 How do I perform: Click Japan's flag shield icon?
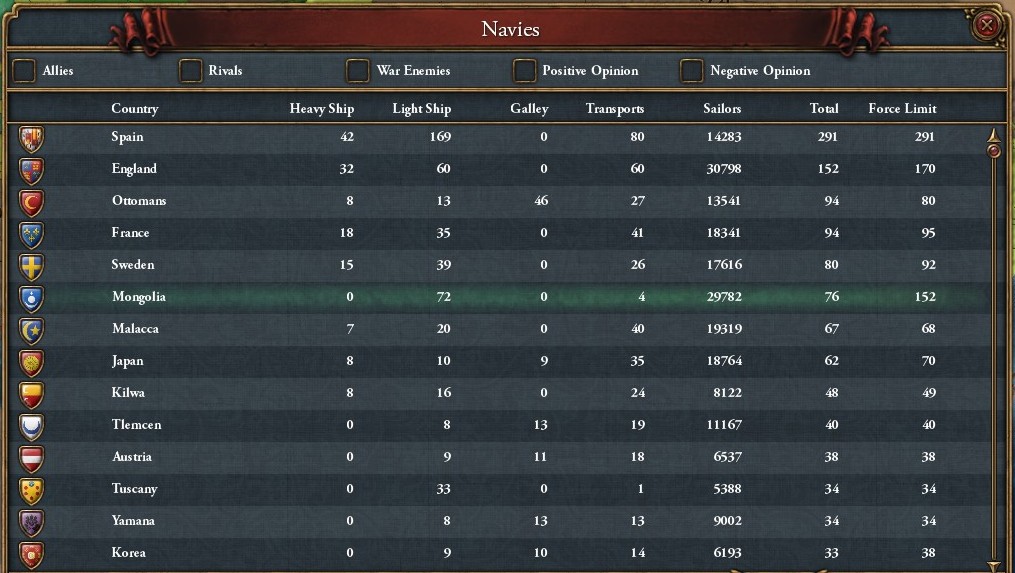click(32, 362)
